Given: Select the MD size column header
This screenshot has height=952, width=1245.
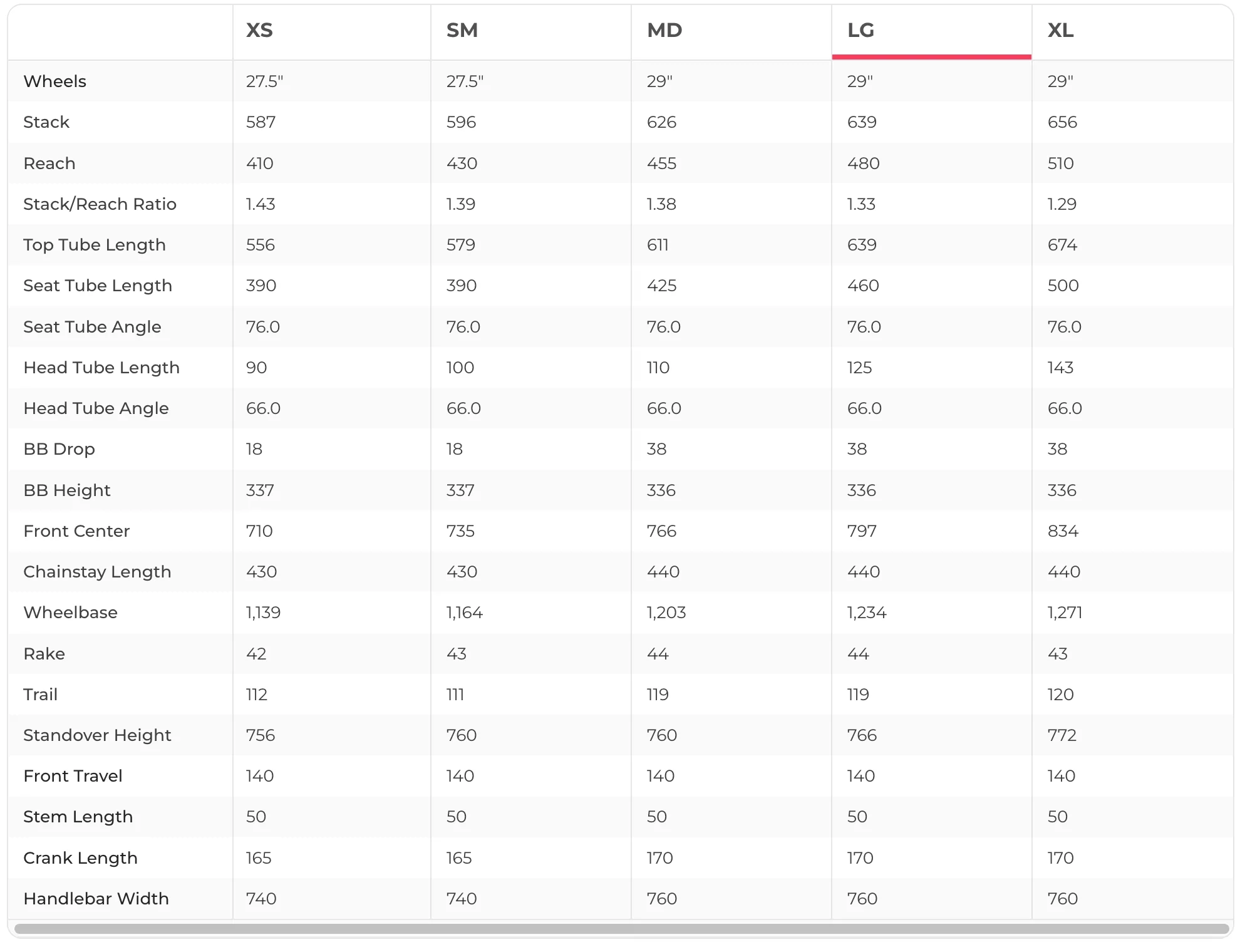Looking at the screenshot, I should 664,30.
